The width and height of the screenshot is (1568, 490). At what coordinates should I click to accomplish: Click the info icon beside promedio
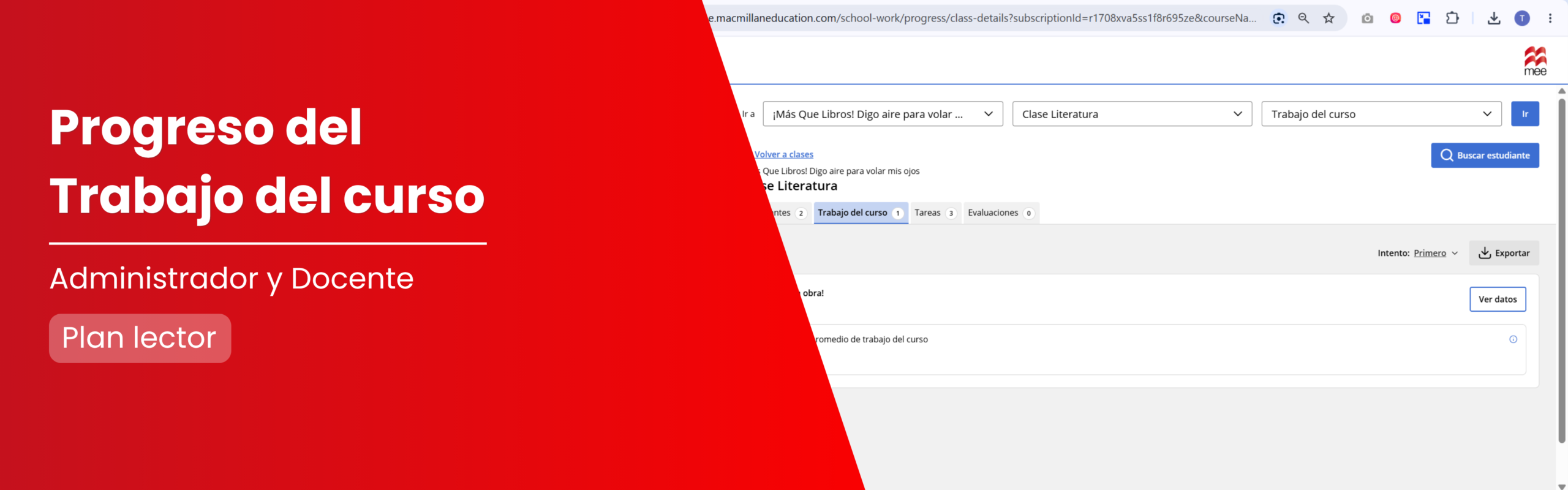(x=1513, y=339)
